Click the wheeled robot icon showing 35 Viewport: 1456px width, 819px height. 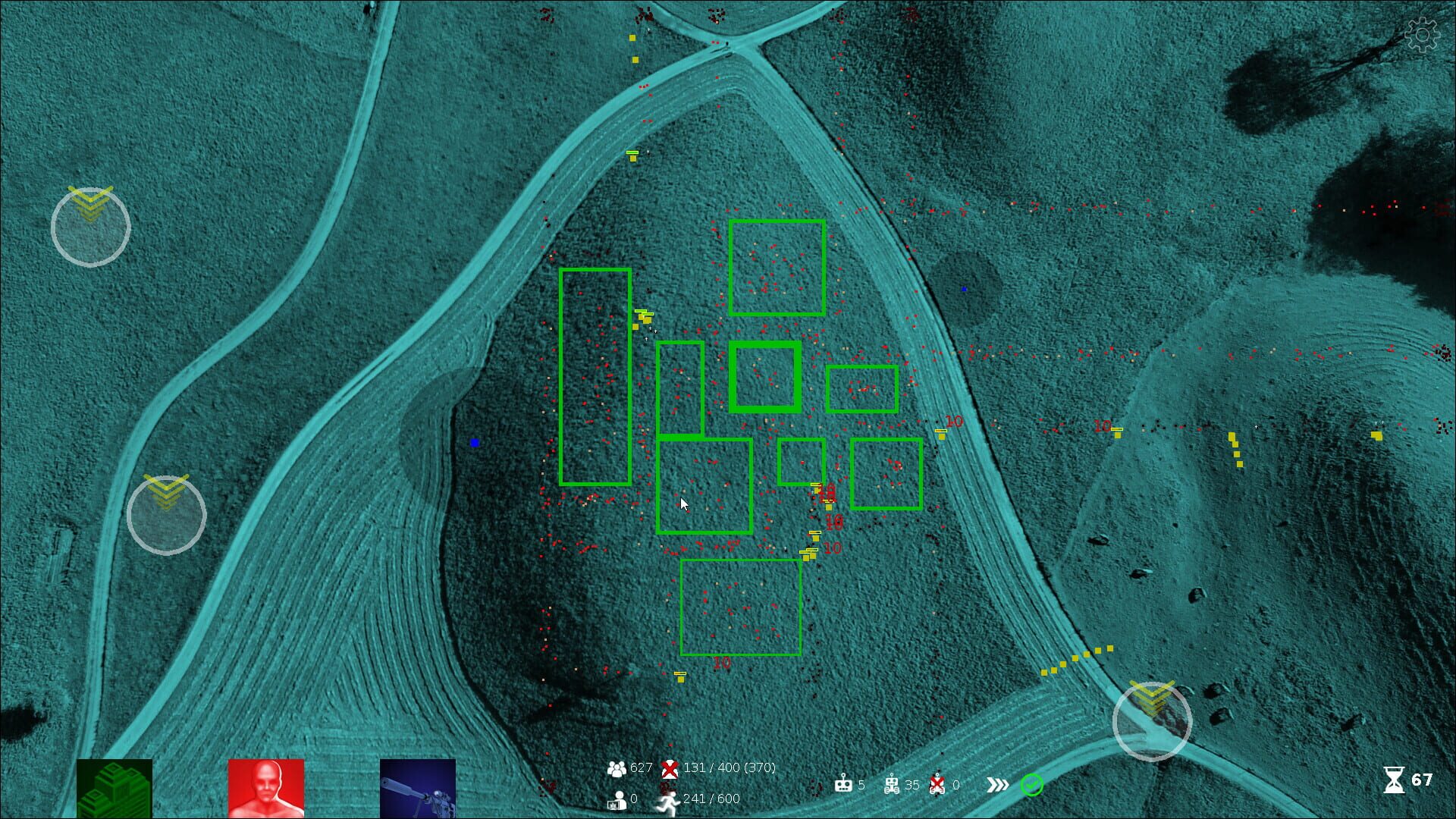[892, 784]
